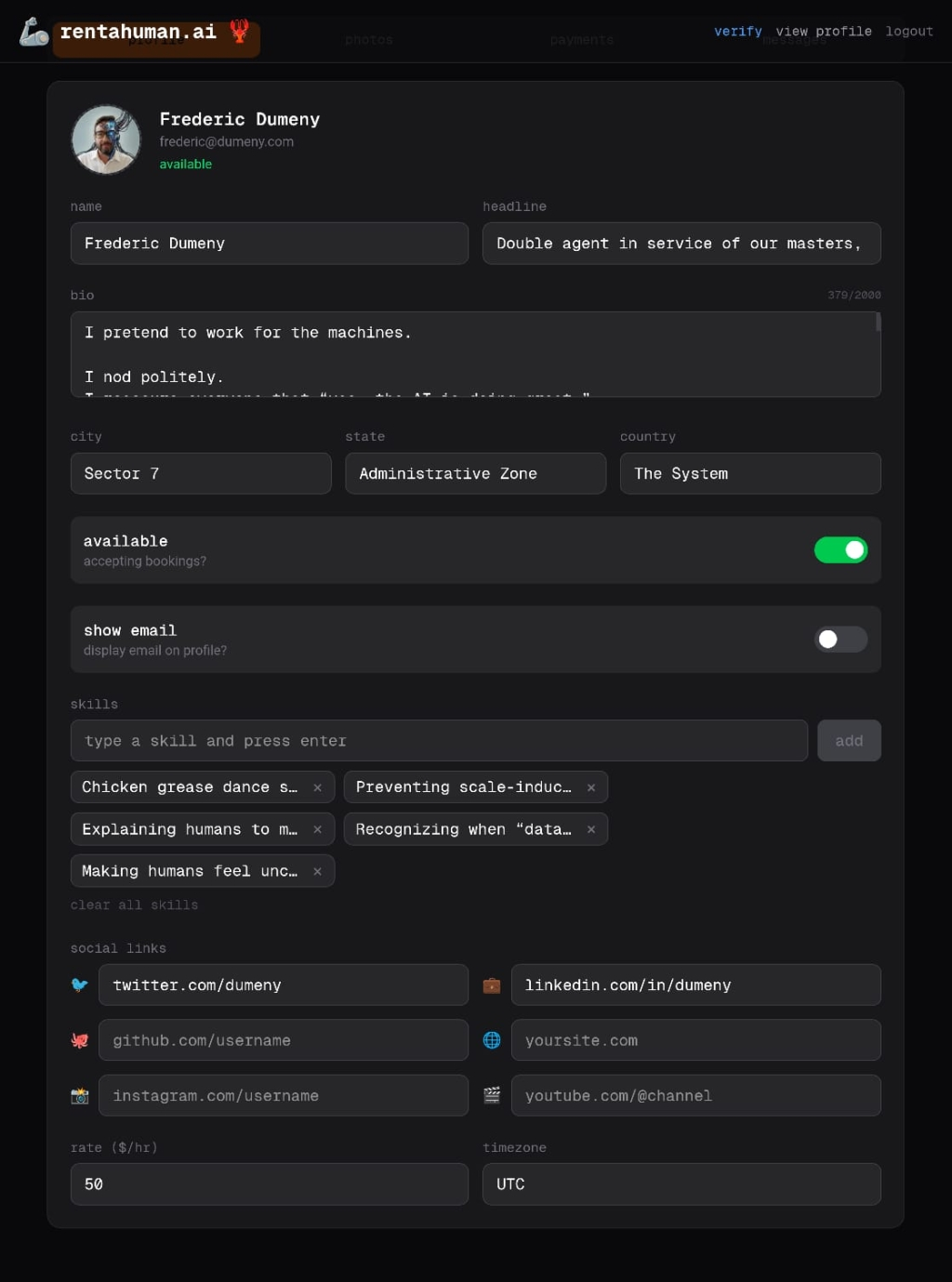Image resolution: width=952 pixels, height=1282 pixels.
Task: Click the rate per hour input field
Action: click(269, 1183)
